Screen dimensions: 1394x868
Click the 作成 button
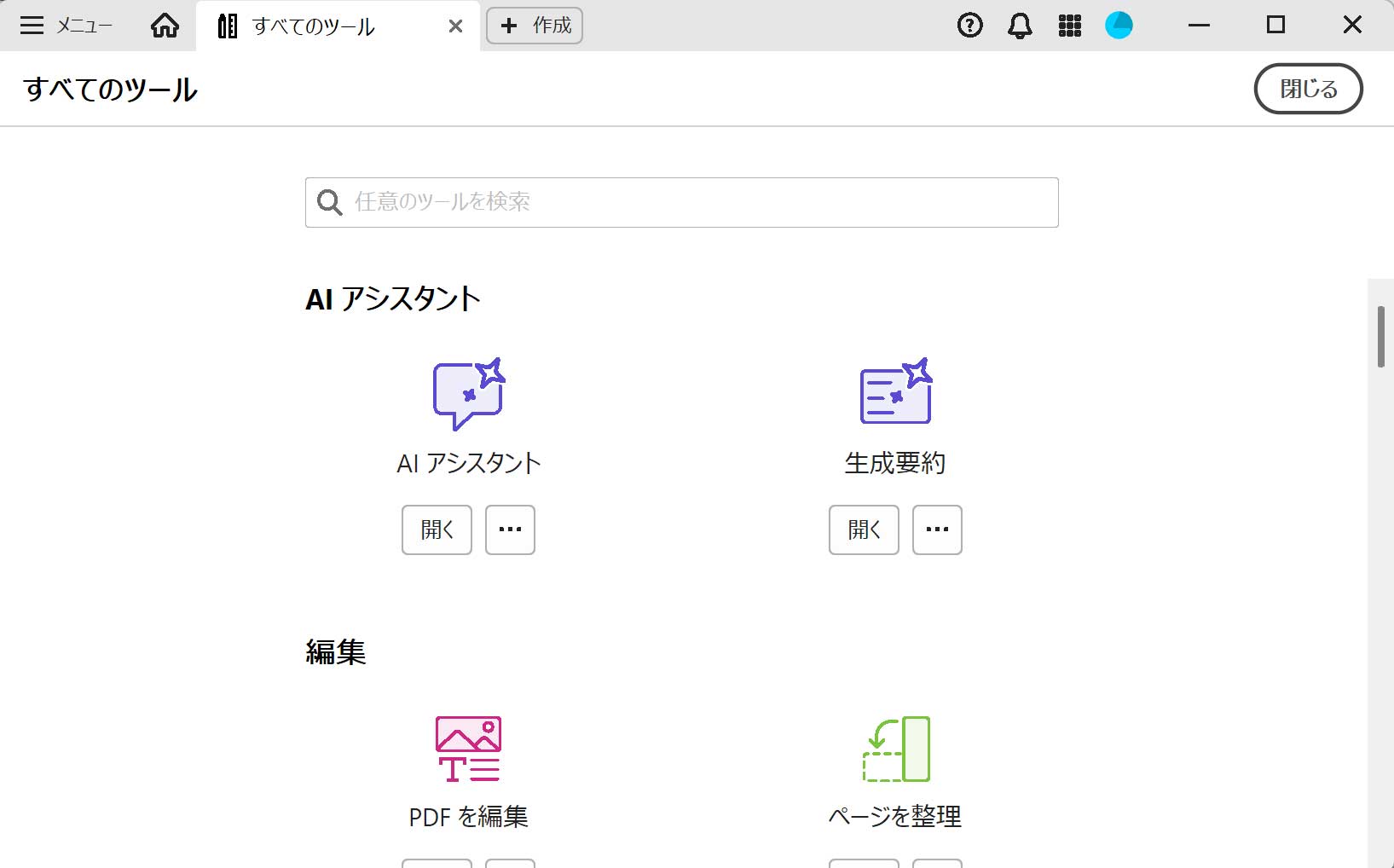535,26
